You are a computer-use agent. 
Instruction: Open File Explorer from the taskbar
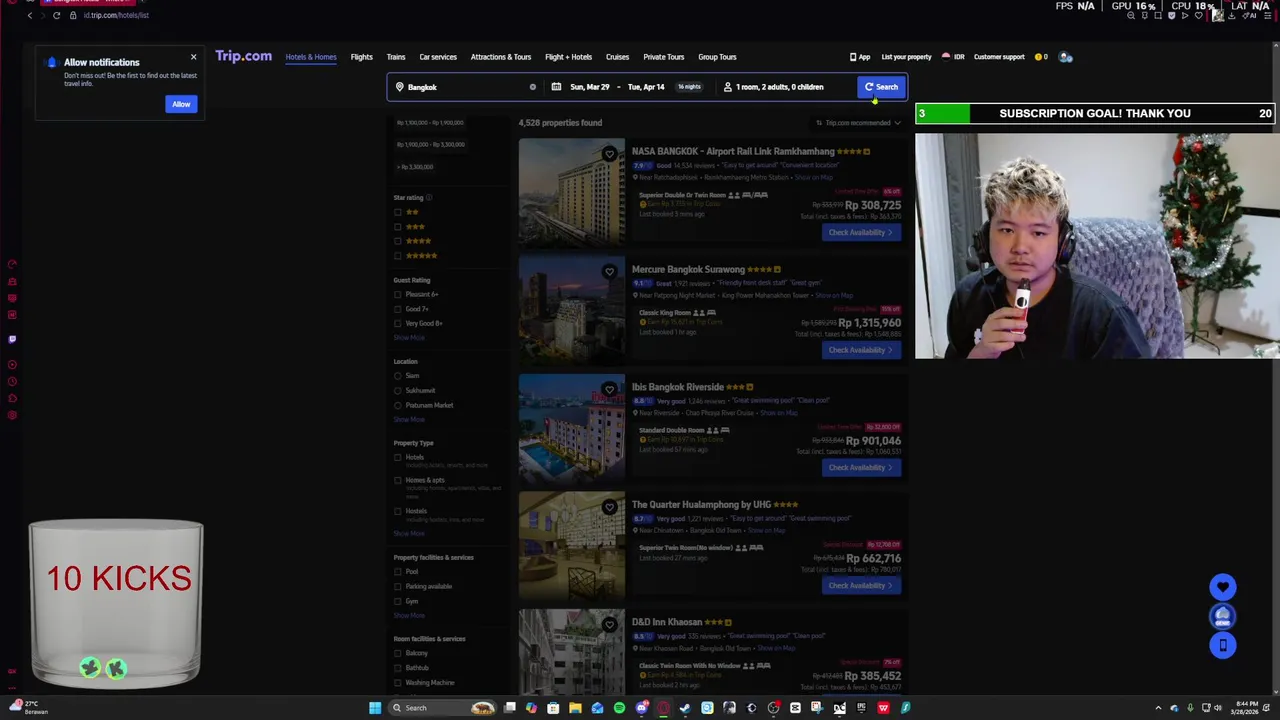(x=575, y=708)
